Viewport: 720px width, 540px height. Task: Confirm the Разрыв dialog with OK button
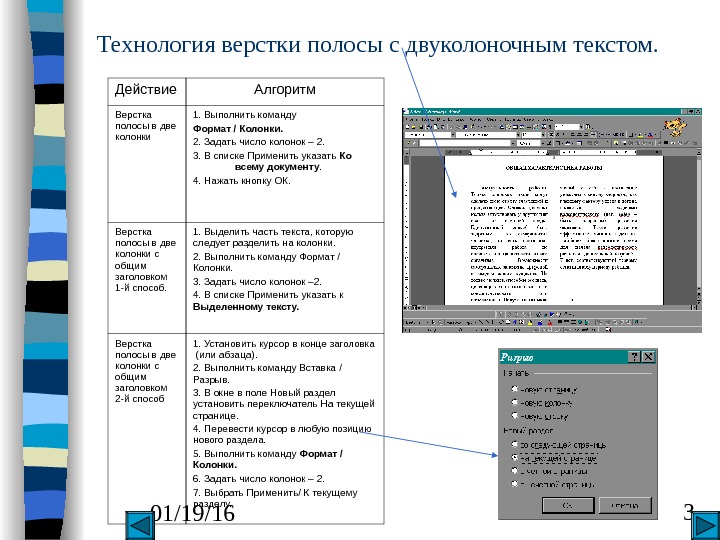568,505
